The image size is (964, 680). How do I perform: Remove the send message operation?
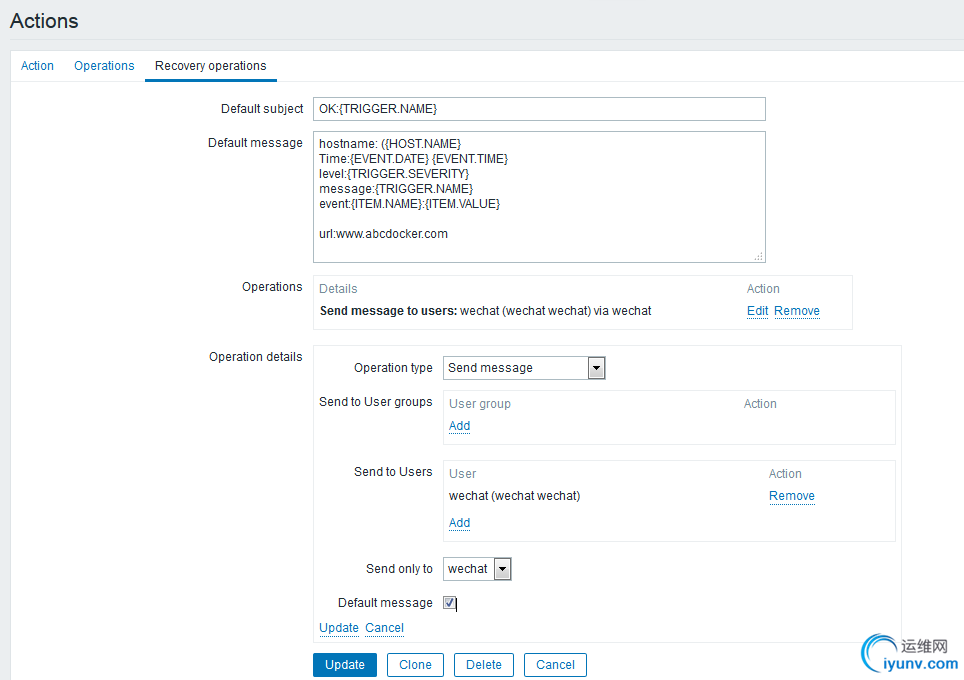[x=796, y=311]
